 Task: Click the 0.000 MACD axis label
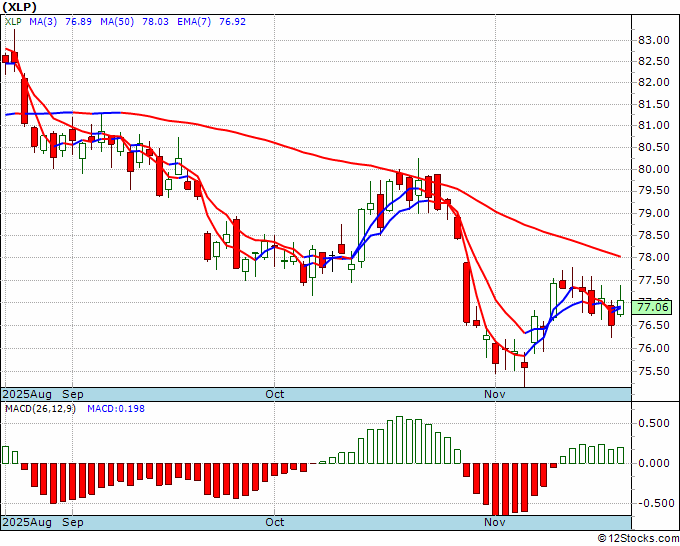[654, 463]
